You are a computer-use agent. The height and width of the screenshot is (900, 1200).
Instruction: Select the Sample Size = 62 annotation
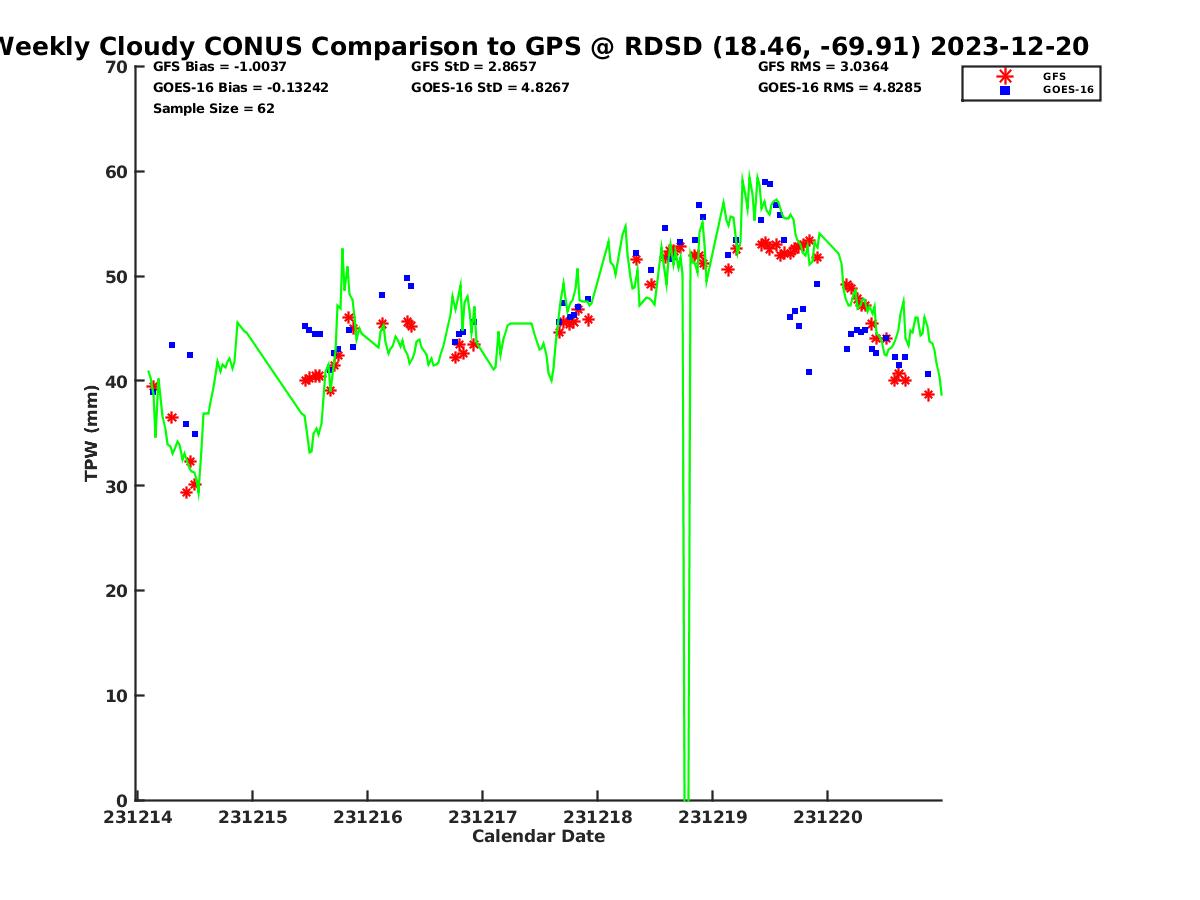[213, 109]
